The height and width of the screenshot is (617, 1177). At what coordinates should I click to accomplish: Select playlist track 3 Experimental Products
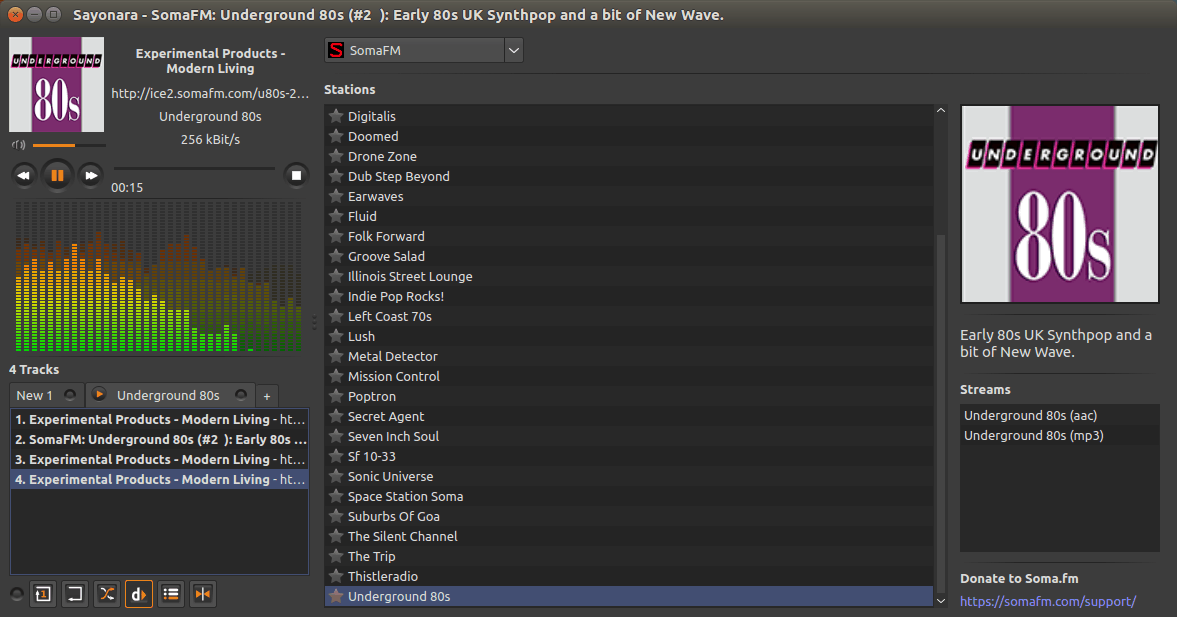click(159, 459)
